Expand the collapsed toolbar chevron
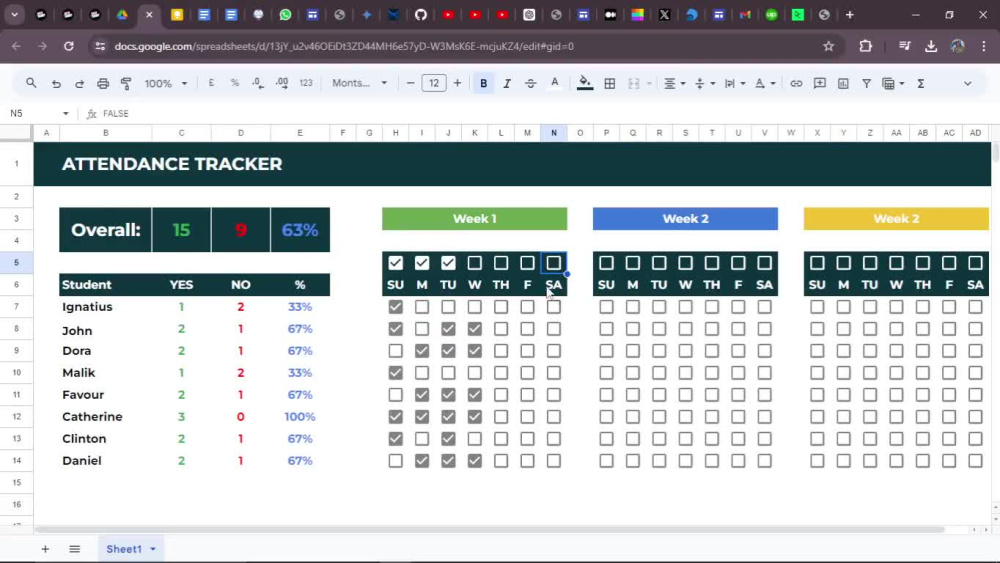This screenshot has width=1000, height=563. coord(967,84)
